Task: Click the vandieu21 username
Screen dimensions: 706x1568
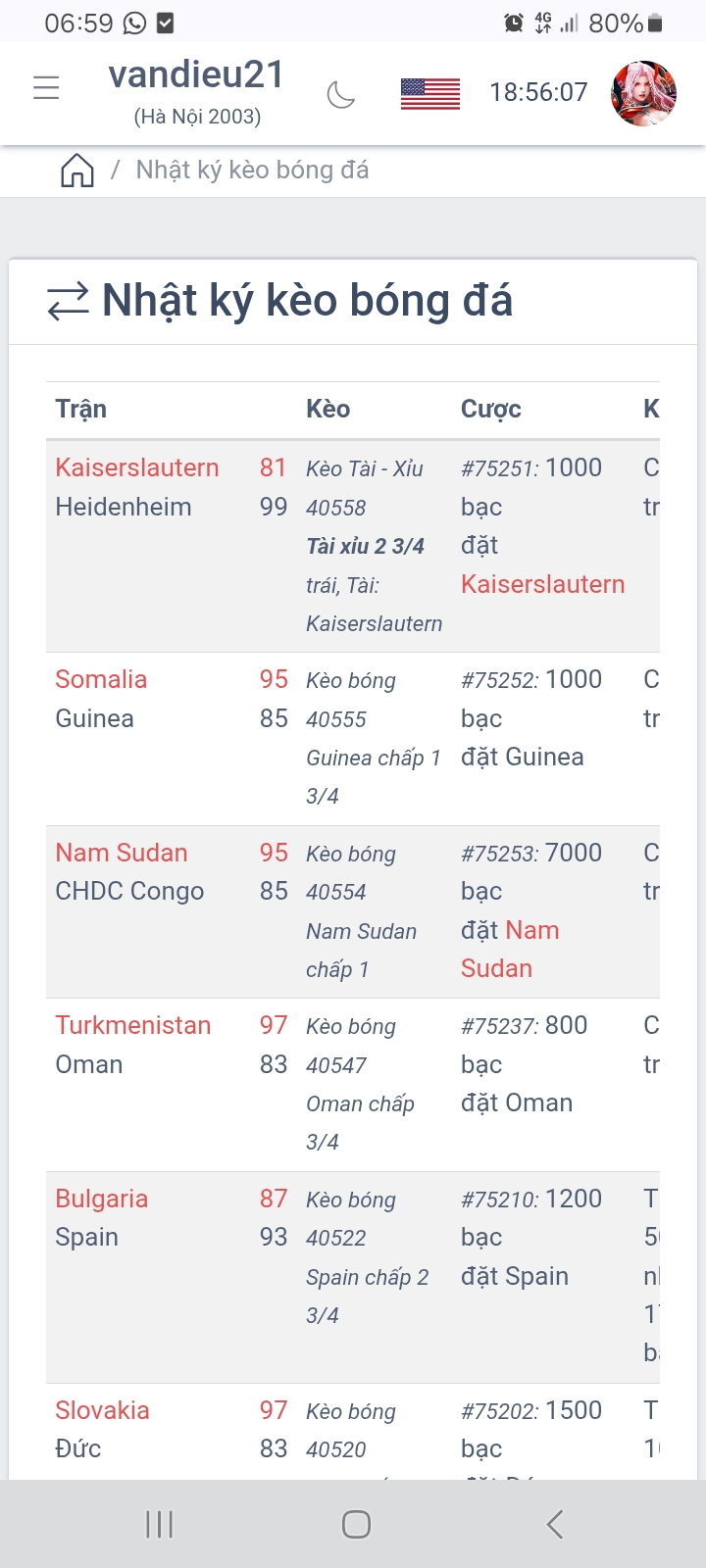Action: point(196,74)
